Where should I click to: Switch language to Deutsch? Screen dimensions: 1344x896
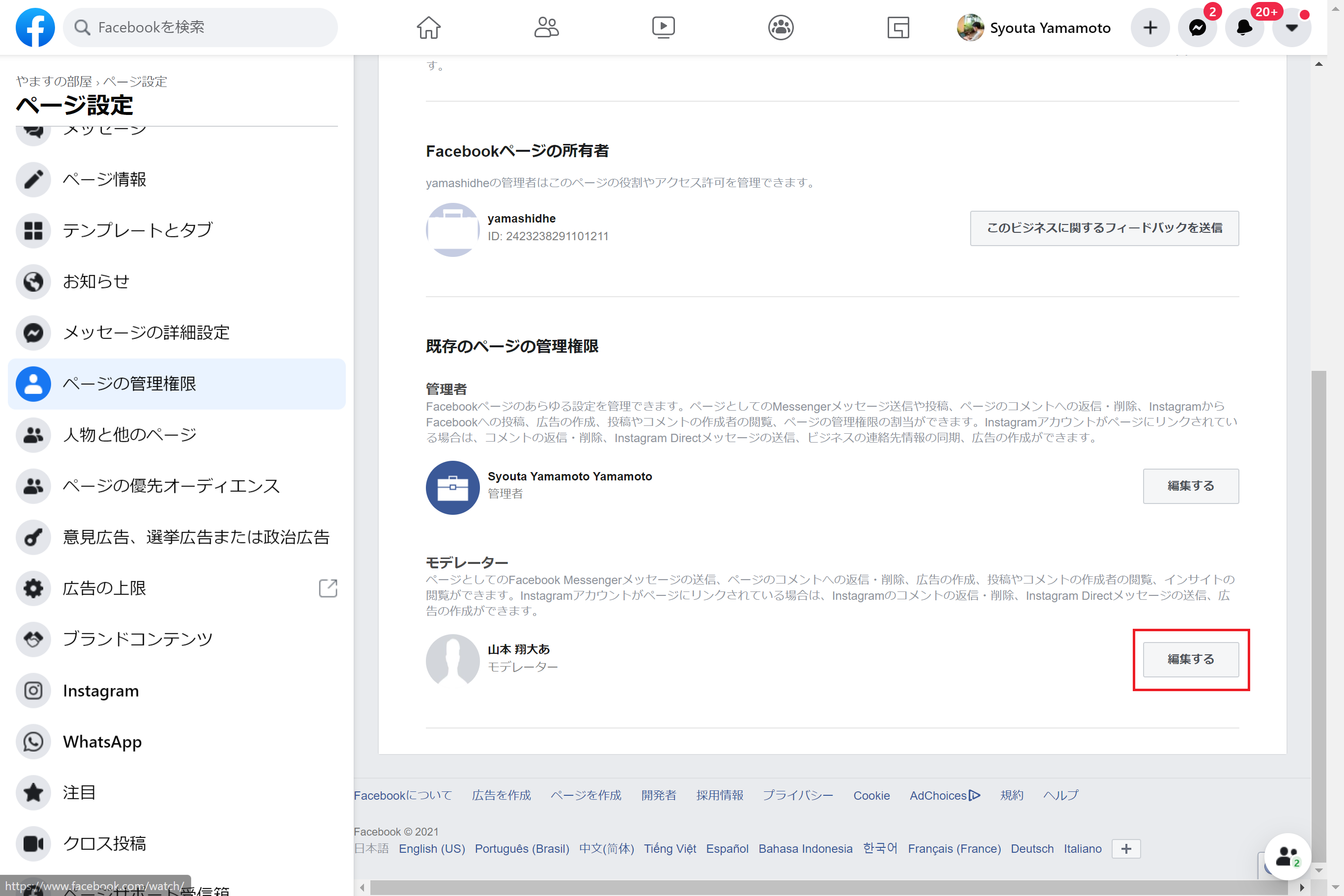tap(1032, 848)
